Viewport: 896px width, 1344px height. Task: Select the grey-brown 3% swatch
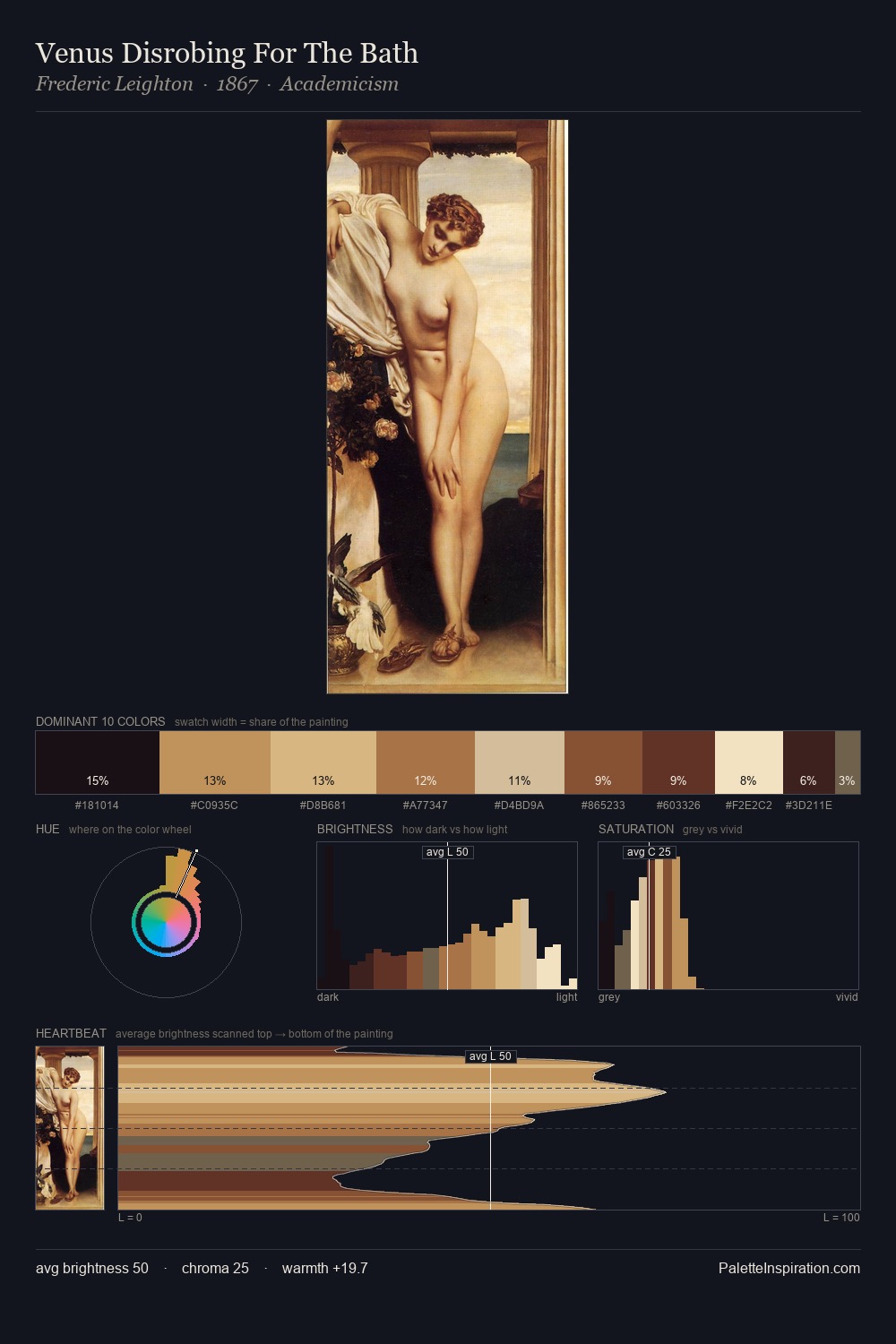pyautogui.click(x=848, y=762)
